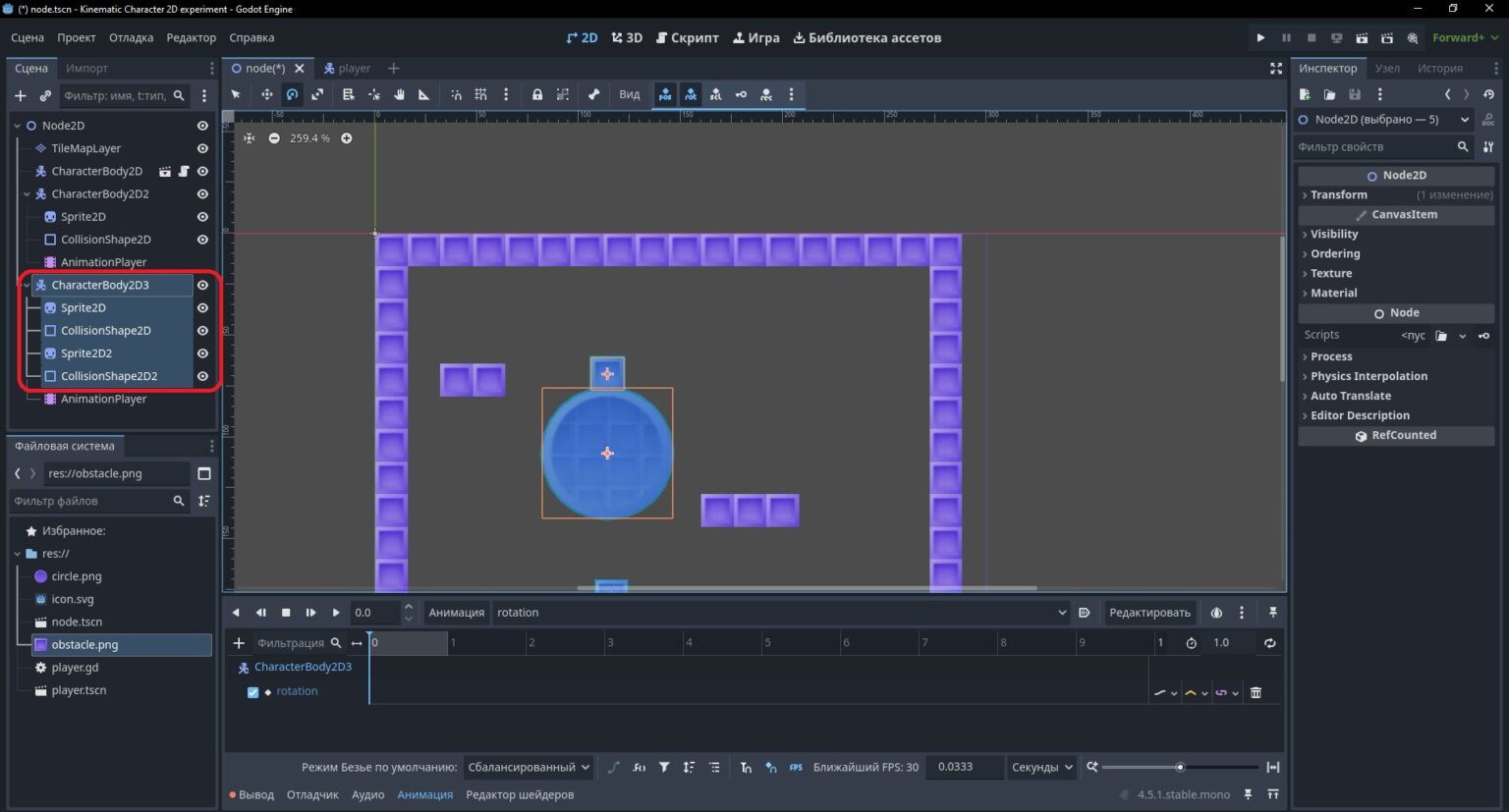Open the Отладка menu

(x=131, y=37)
